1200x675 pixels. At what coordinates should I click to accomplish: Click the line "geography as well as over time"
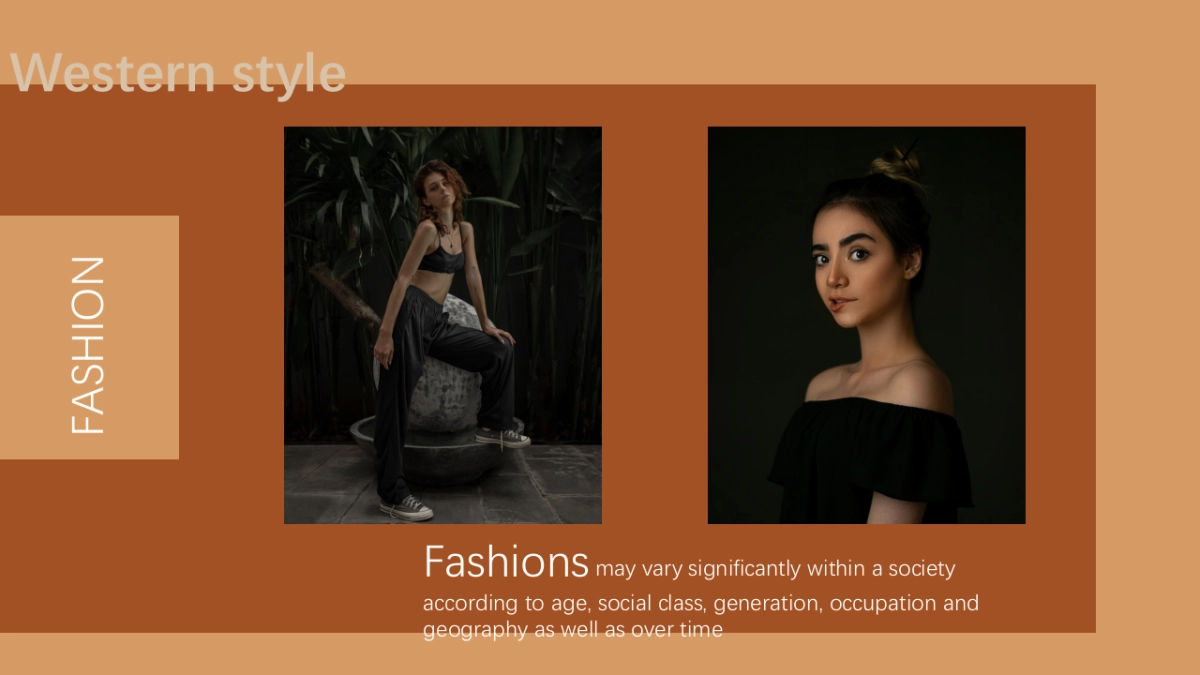pyautogui.click(x=572, y=630)
